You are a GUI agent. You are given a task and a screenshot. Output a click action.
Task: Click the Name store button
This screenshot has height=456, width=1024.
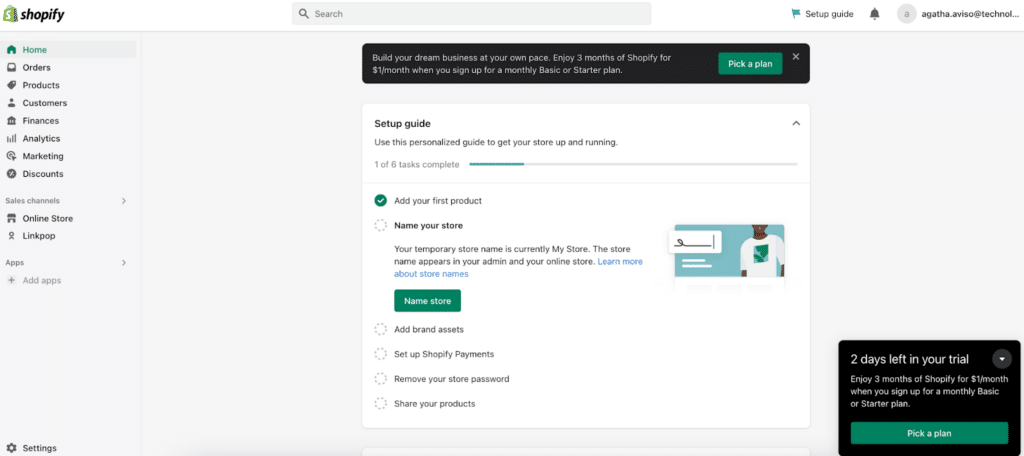427,301
